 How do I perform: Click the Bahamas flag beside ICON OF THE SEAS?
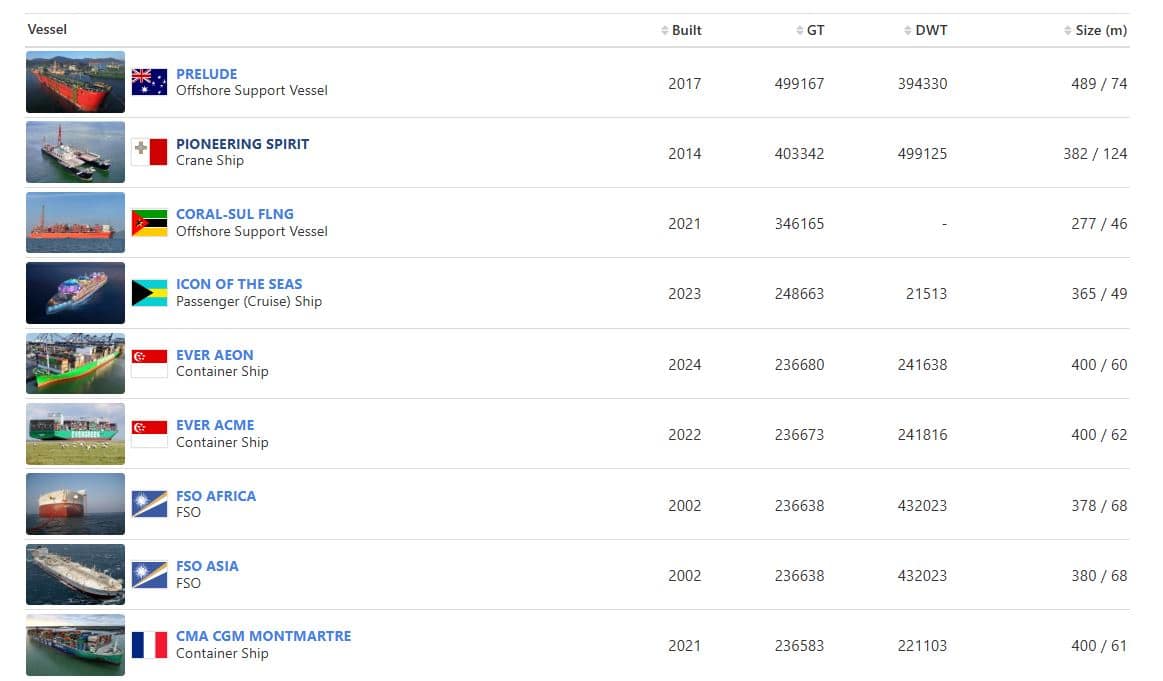coord(149,293)
